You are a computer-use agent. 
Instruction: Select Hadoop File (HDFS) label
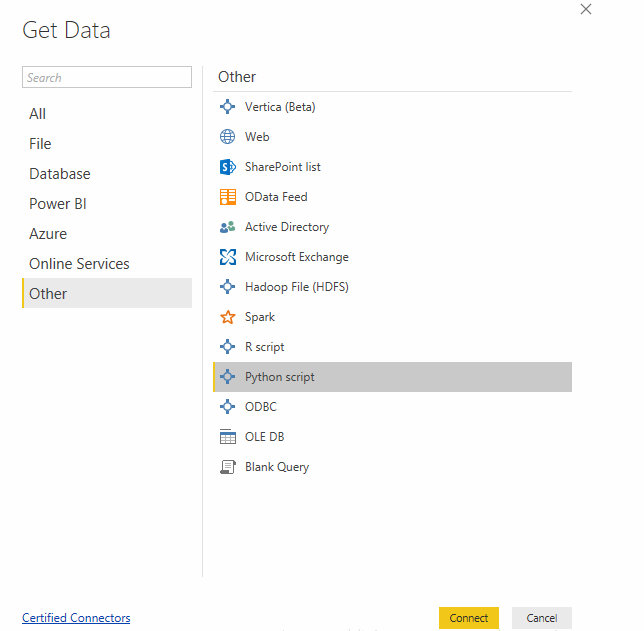pyautogui.click(x=297, y=287)
